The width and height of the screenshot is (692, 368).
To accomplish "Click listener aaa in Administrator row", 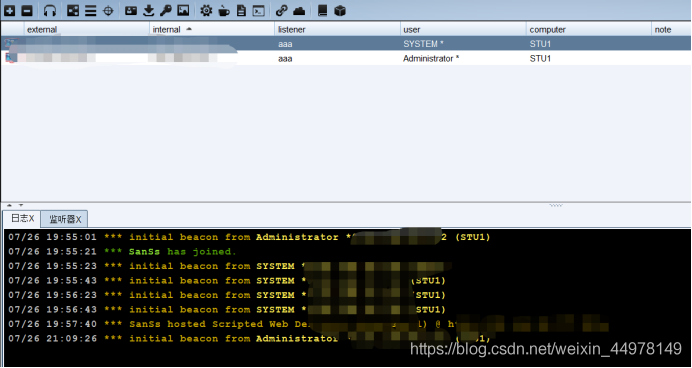I will click(x=286, y=59).
